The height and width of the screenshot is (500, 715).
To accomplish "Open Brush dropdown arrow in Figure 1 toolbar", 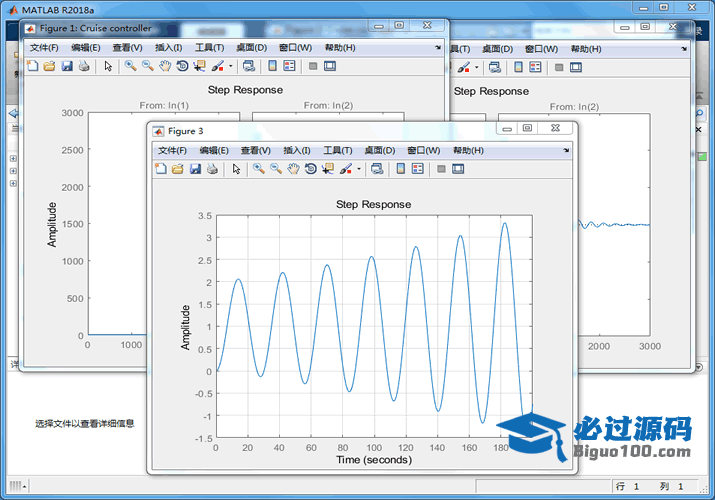I will pos(231,66).
